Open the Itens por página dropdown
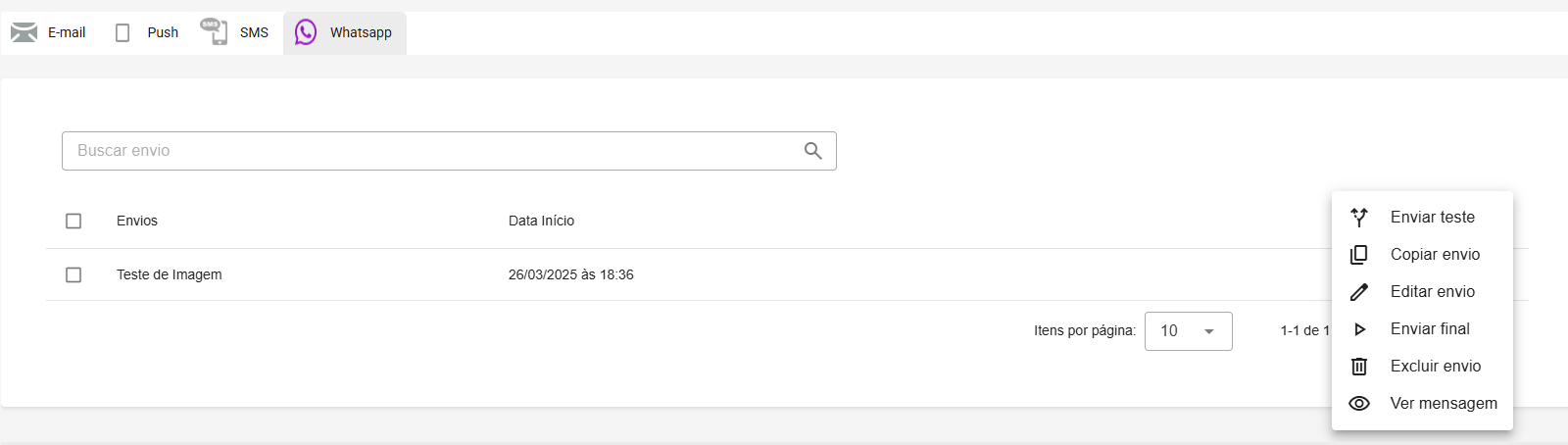This screenshot has height=445, width=1568. tap(1188, 331)
